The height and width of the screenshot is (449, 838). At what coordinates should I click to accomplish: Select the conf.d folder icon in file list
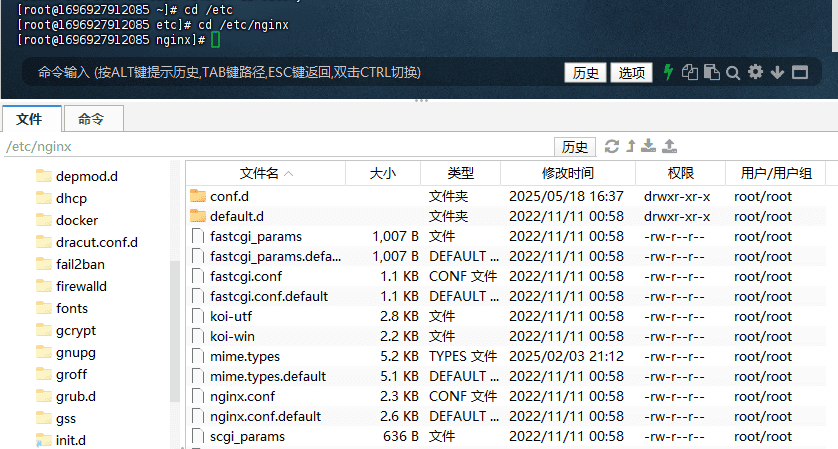(198, 196)
